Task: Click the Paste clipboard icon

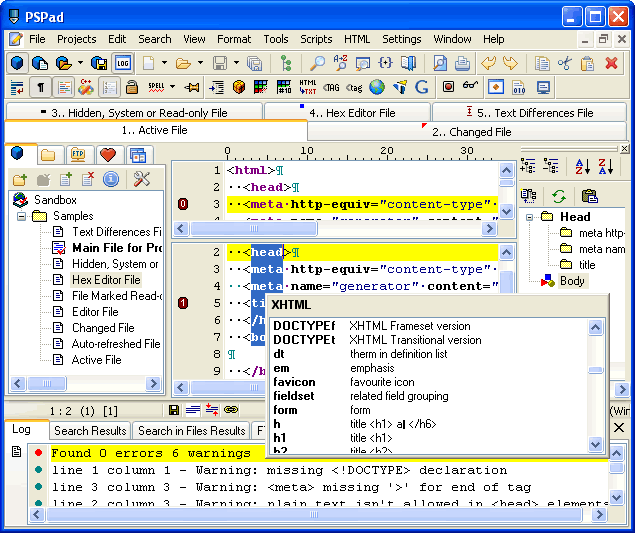Action: point(587,63)
